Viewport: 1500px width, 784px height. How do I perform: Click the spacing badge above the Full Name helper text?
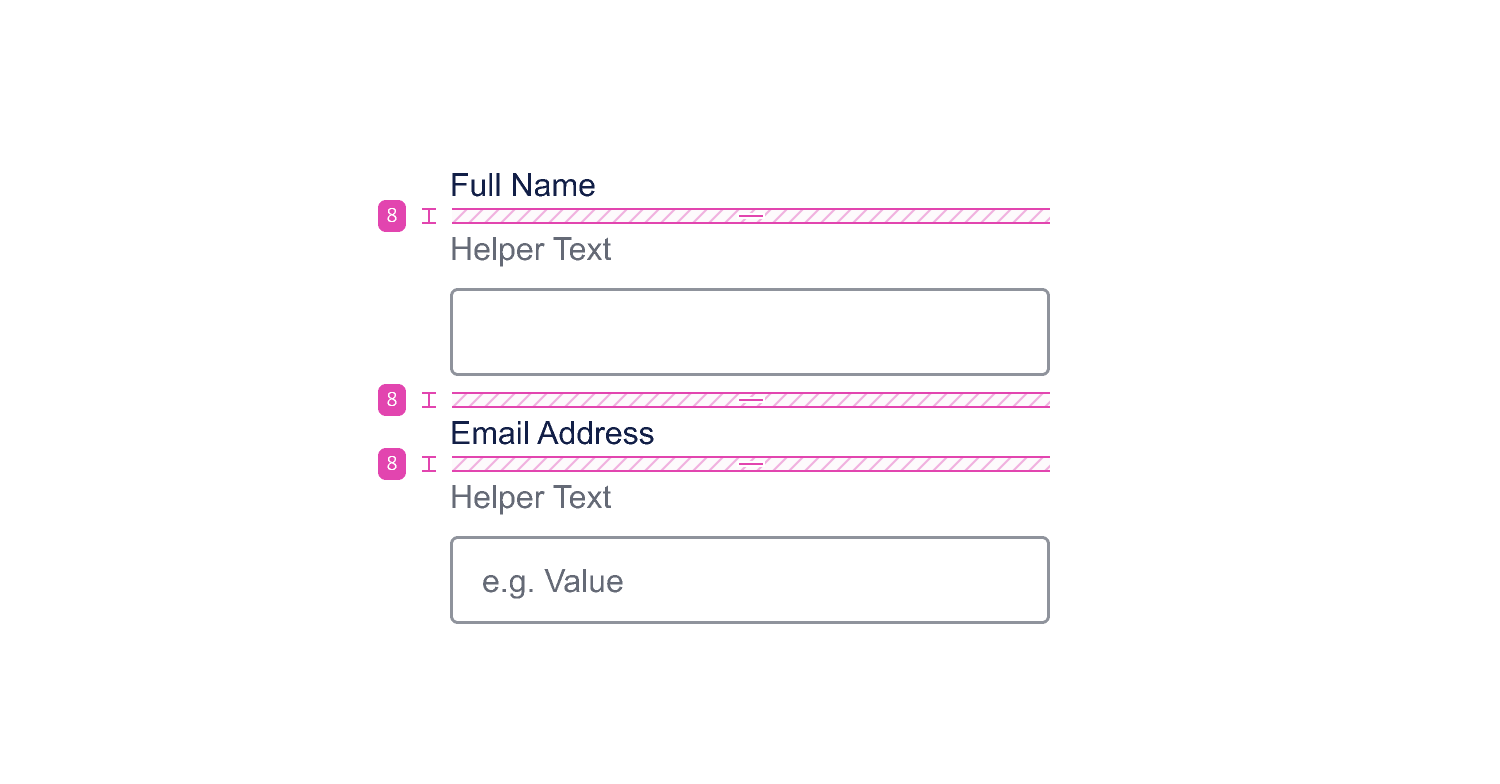(x=392, y=216)
